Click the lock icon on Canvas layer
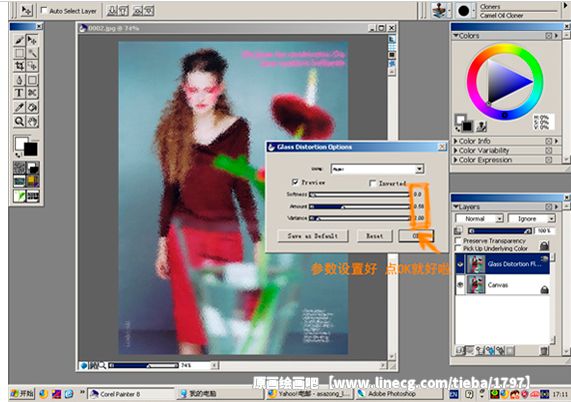The image size is (571, 402). pos(544,289)
